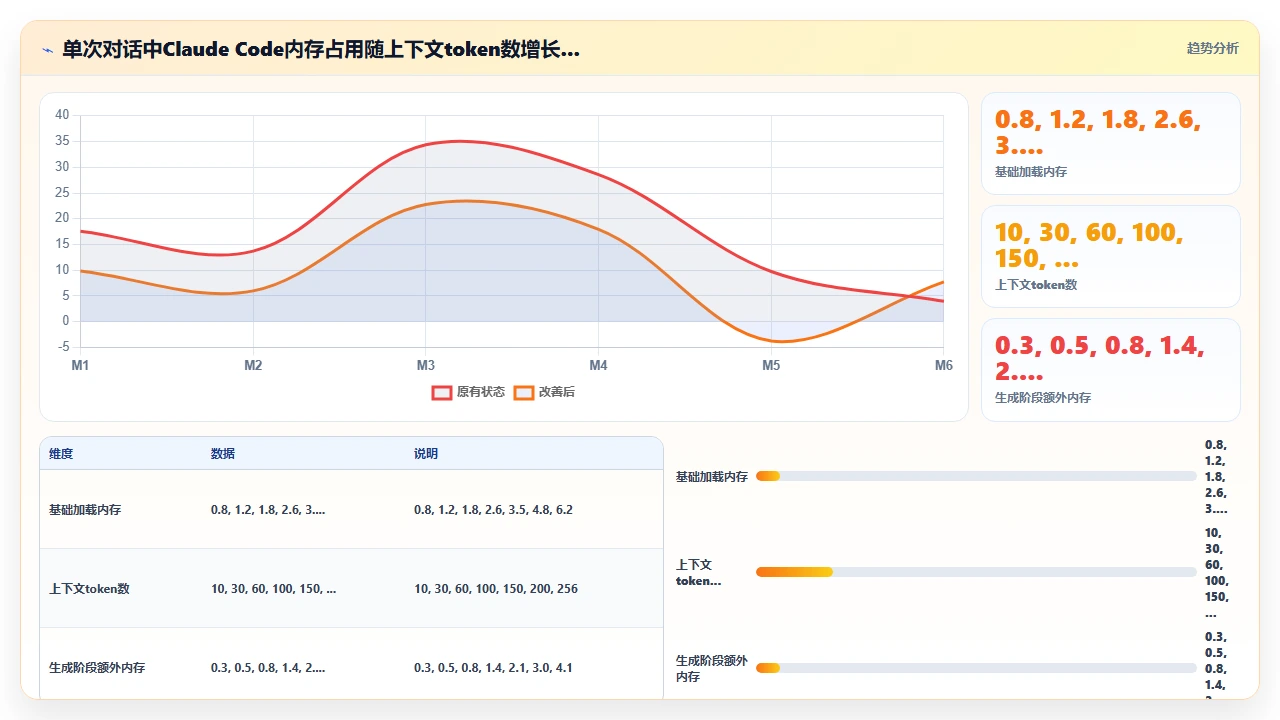Click the 上下文token progress bar
The image size is (1280, 720).
(x=976, y=572)
